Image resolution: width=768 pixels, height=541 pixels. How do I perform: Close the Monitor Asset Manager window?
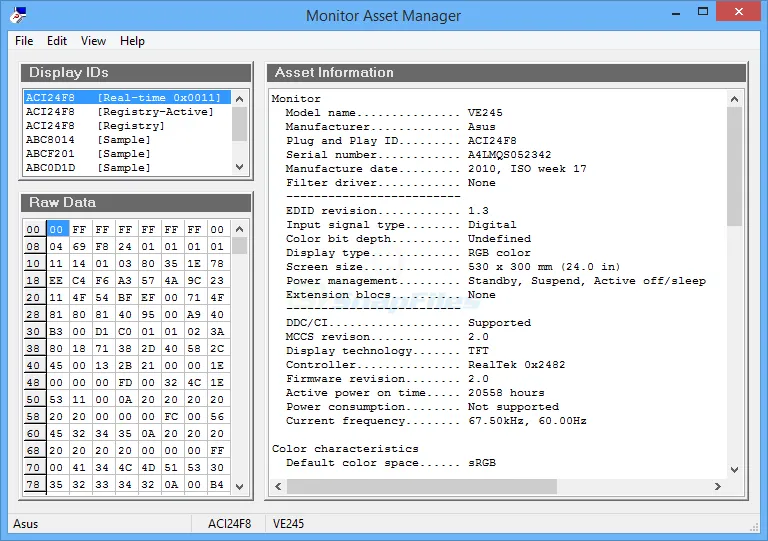(x=739, y=12)
